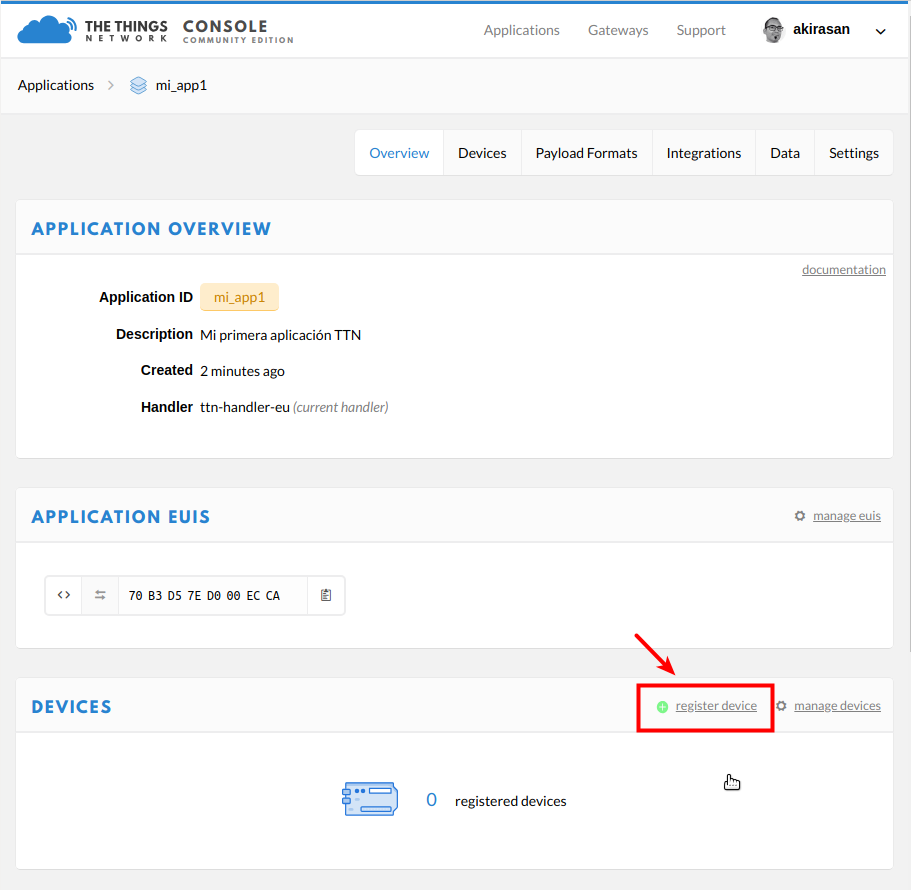Viewport: 911px width, 890px height.
Task: Click manage devices link
Action: pyautogui.click(x=837, y=706)
